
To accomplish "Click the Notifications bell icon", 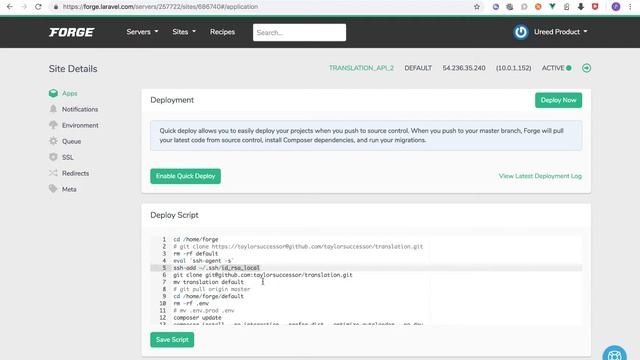I will tap(53, 109).
